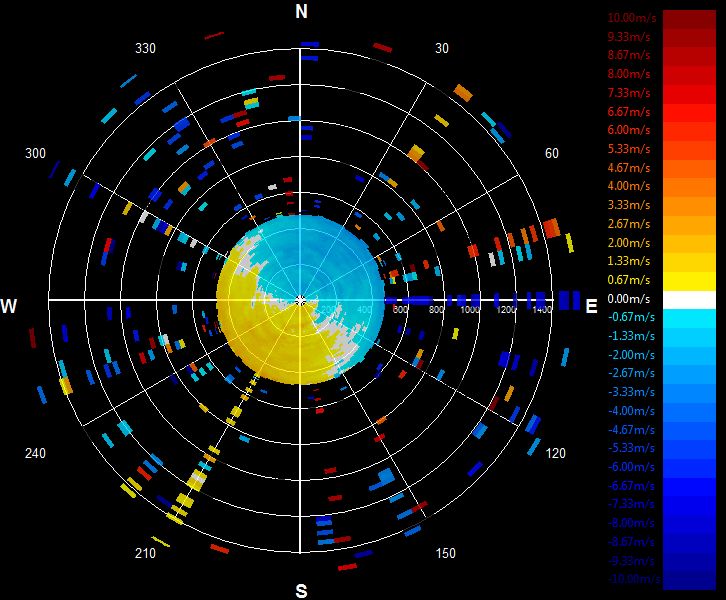The height and width of the screenshot is (600, 726).
Task: Click the 30 degree azimuth label
Action: click(442, 49)
